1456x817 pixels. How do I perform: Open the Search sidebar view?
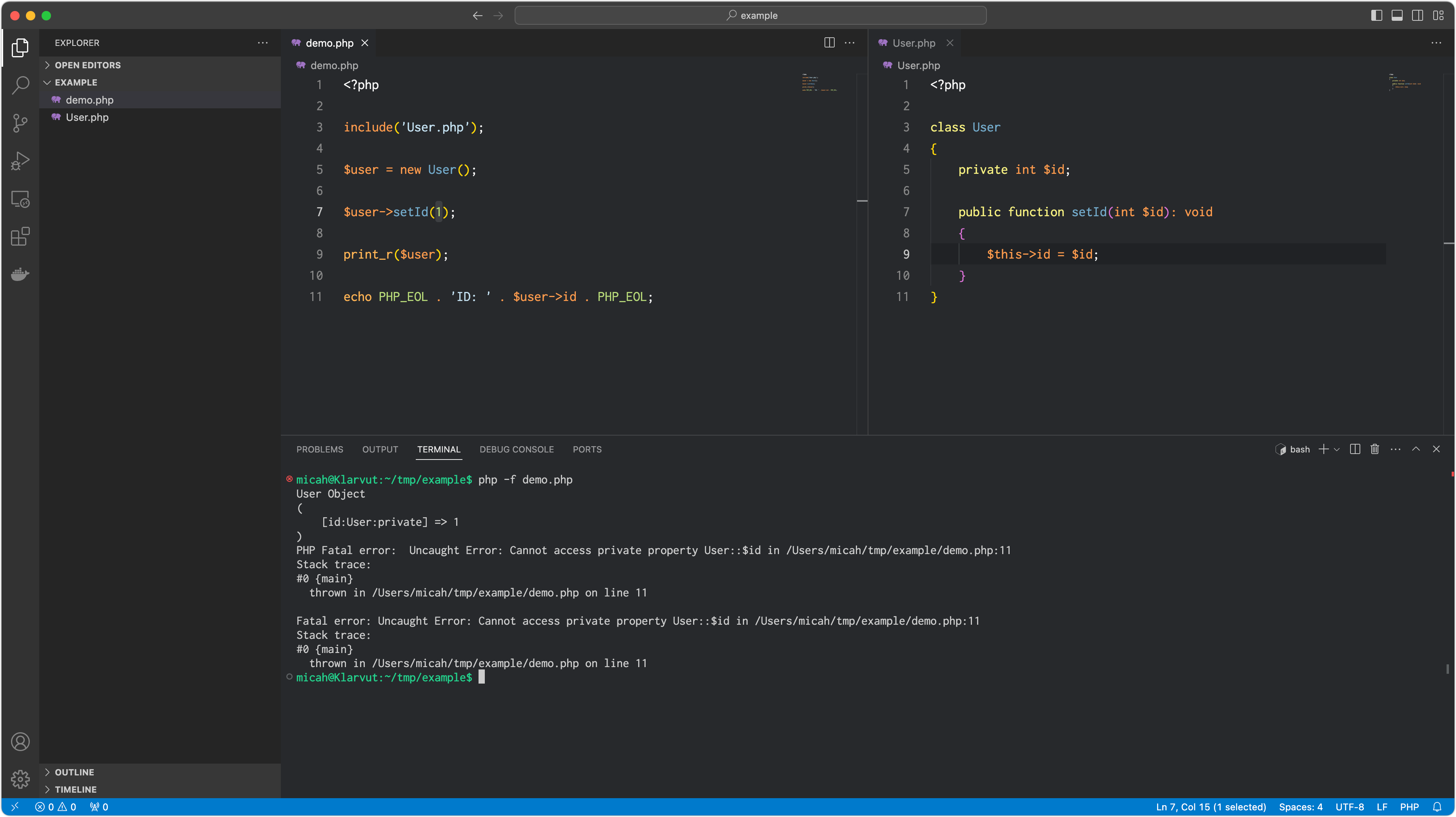point(20,85)
